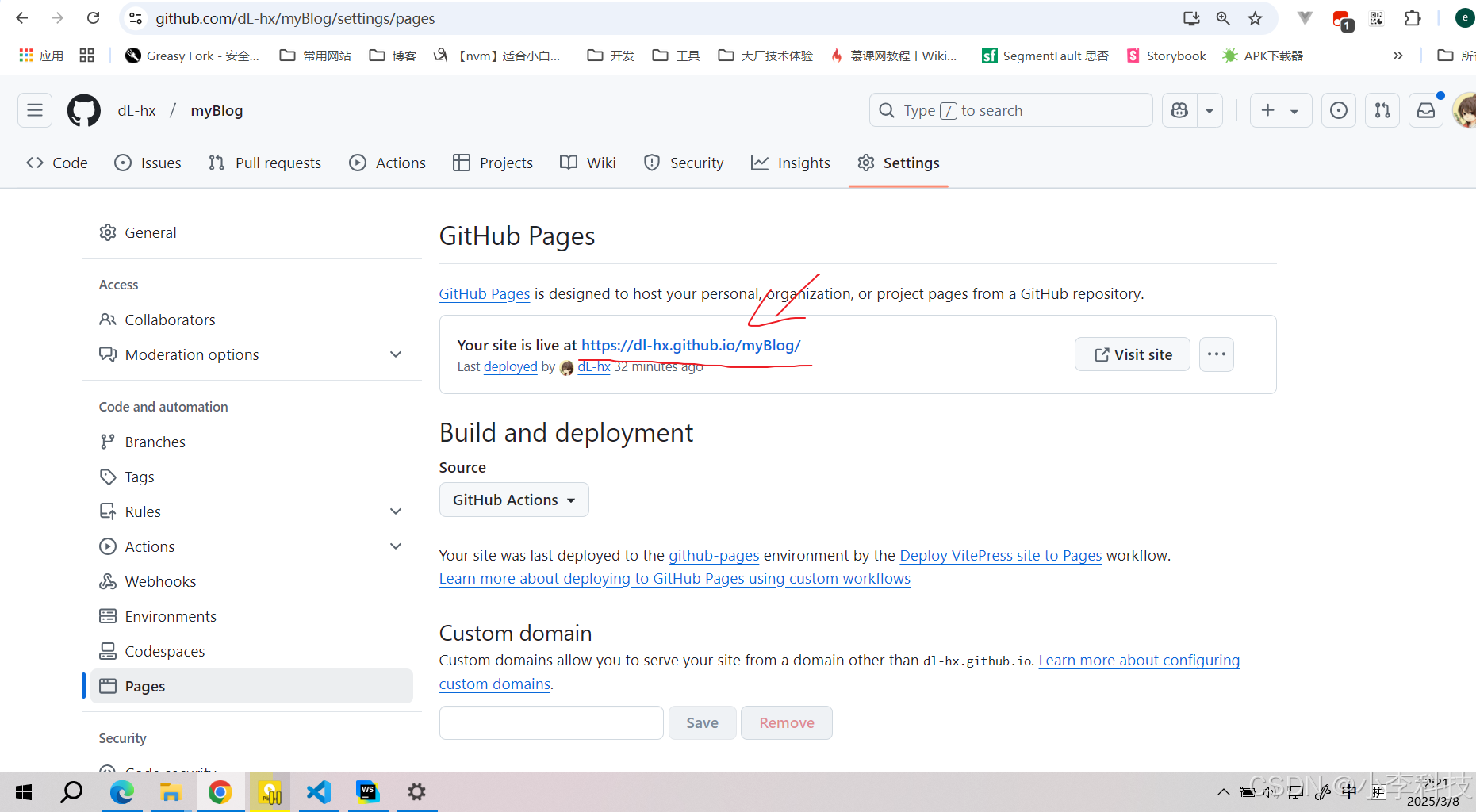Expand the sidebar Actions settings chevron
The height and width of the screenshot is (812, 1476).
396,546
